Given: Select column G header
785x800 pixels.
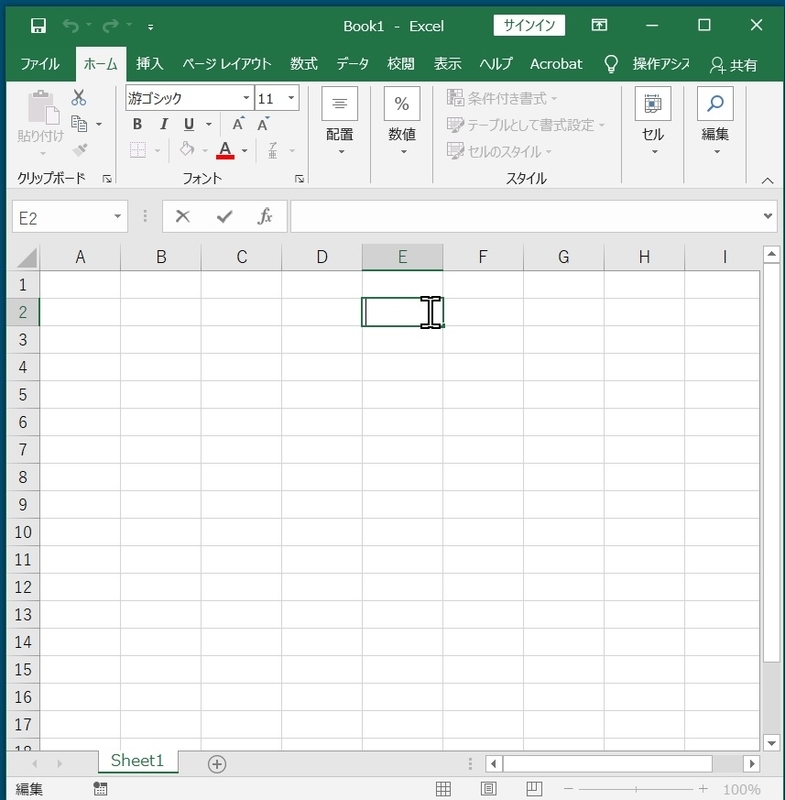Looking at the screenshot, I should tap(564, 257).
